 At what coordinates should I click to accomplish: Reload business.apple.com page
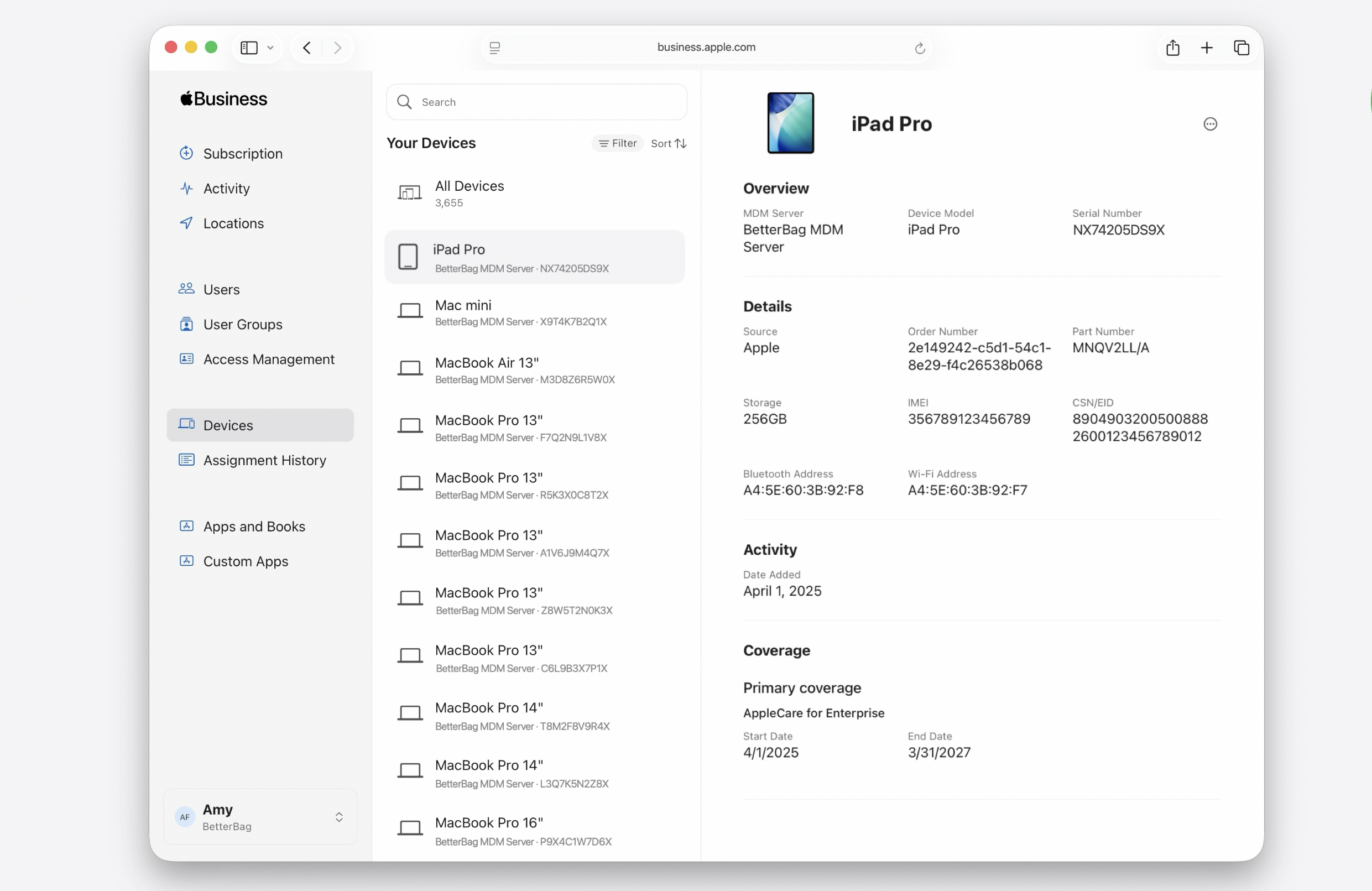(920, 48)
